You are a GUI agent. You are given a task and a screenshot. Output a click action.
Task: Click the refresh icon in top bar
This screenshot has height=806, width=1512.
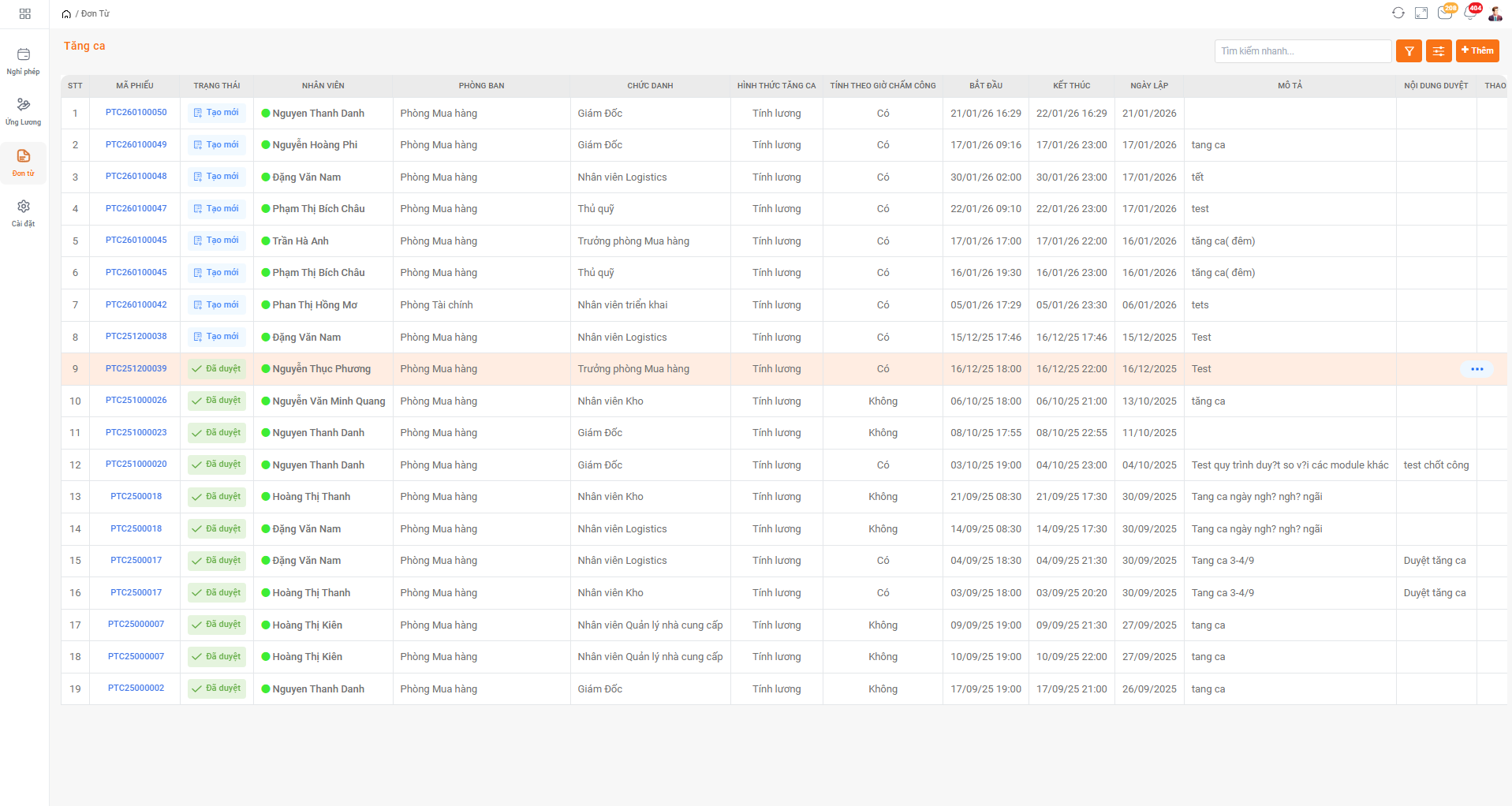coord(1398,13)
